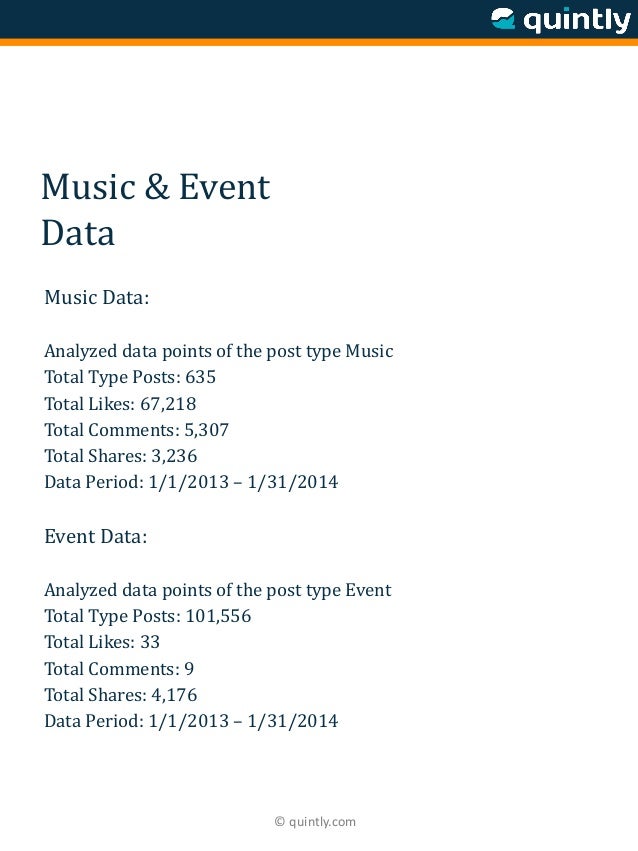Click Total Type Posts: 101,556 line
The image size is (638, 851).
(x=148, y=616)
